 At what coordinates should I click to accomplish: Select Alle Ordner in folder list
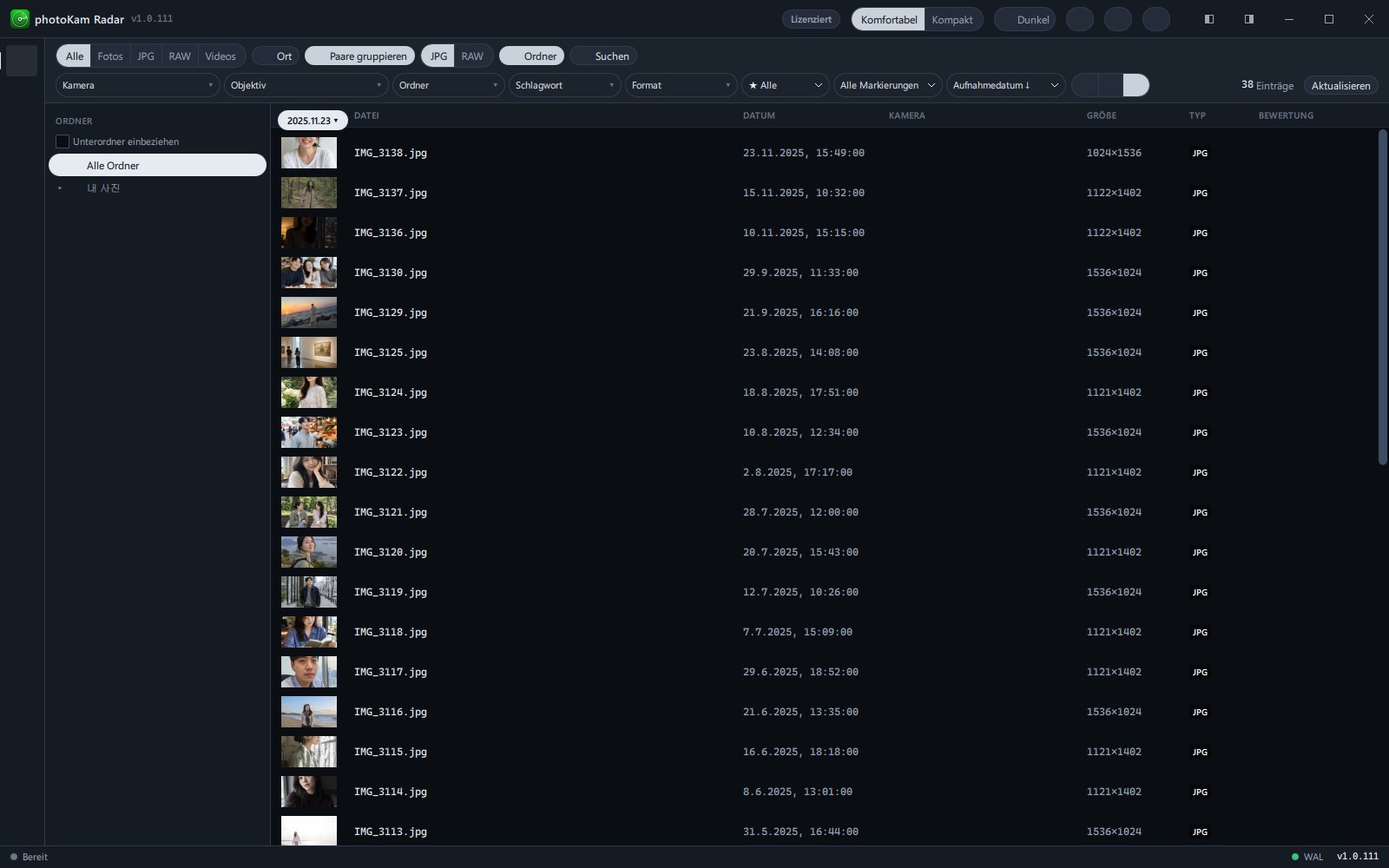point(157,165)
